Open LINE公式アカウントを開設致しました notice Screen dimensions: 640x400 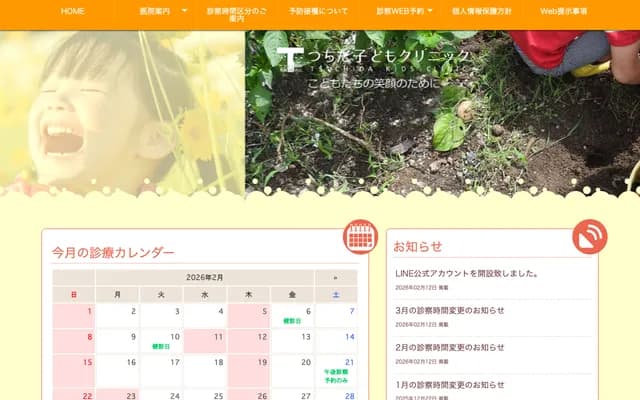467,273
